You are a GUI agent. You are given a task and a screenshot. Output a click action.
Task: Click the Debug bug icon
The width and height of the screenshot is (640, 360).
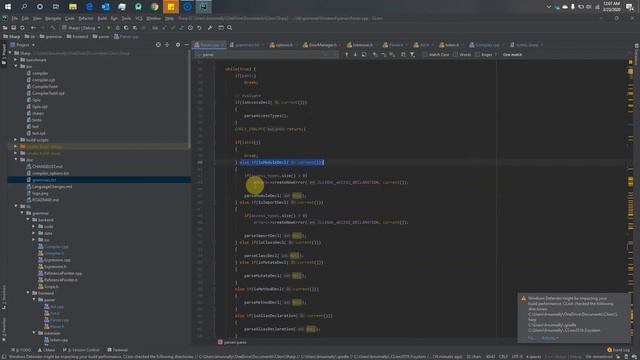(x=118, y=28)
